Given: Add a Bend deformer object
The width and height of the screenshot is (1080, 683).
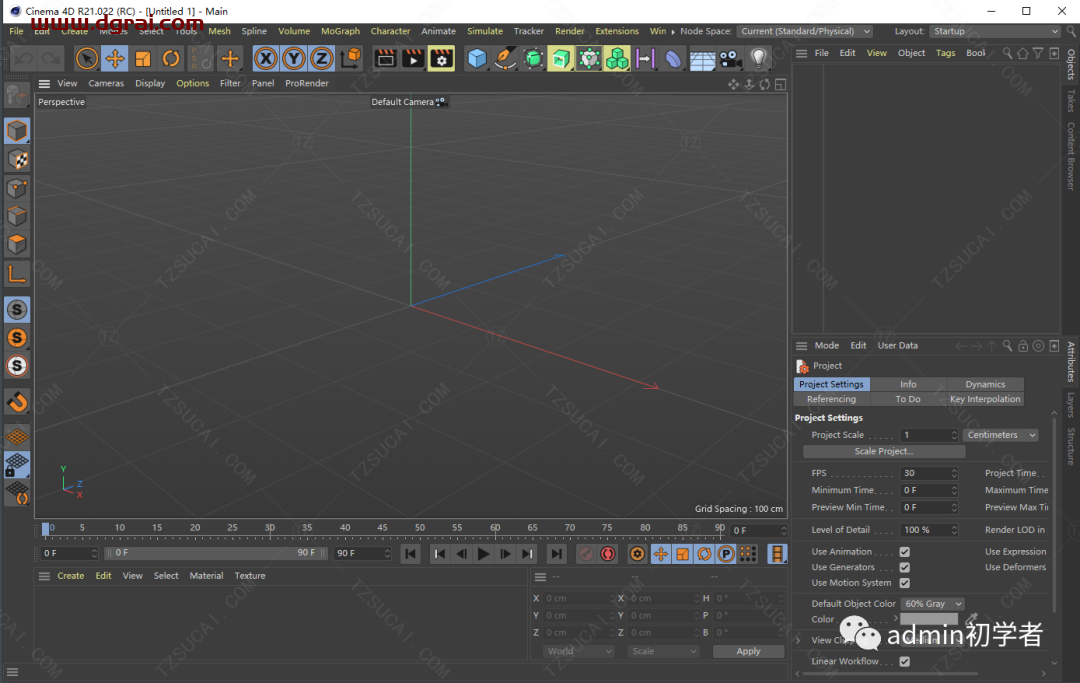Looking at the screenshot, I should tap(673, 59).
